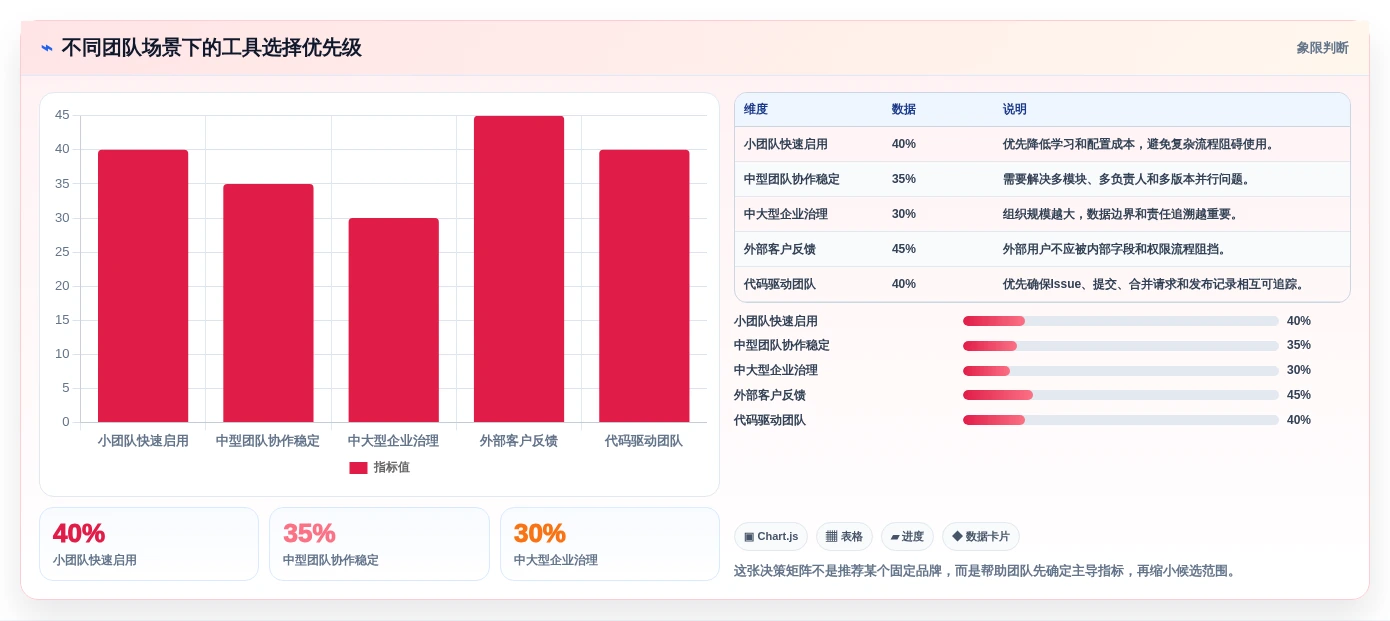Click the 象限判断 label in header
This screenshot has width=1390, height=621.
tap(1322, 48)
